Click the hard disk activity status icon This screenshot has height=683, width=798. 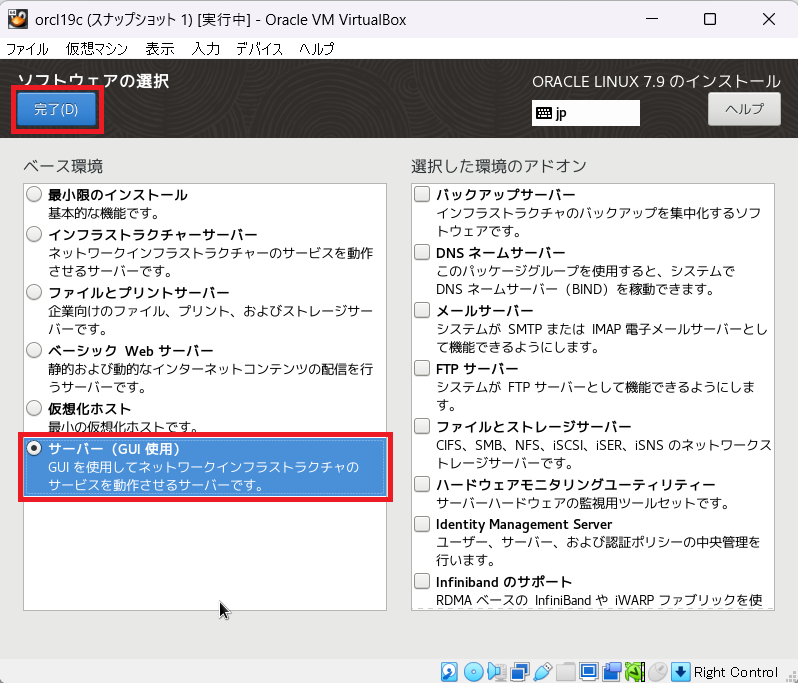point(451,671)
